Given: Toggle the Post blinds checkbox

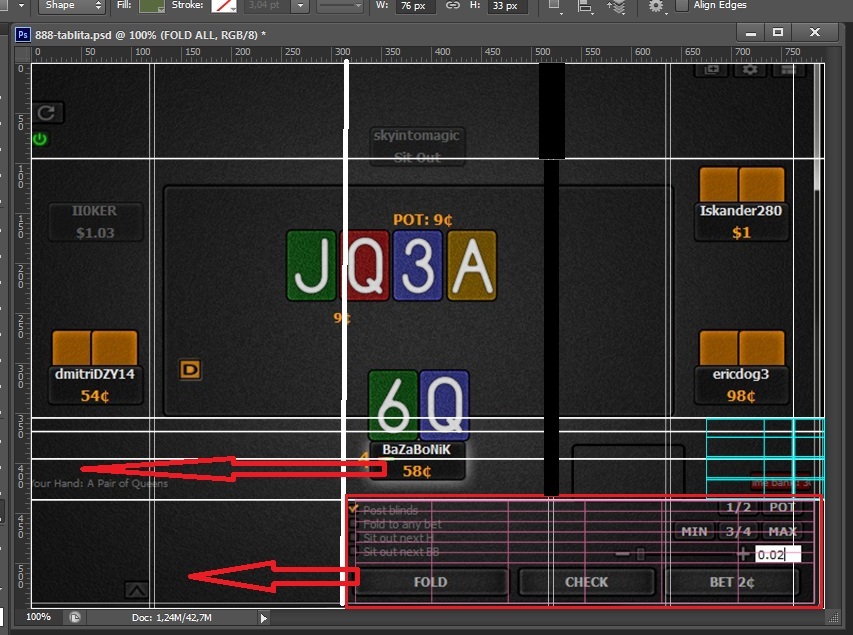Looking at the screenshot, I should tap(354, 509).
